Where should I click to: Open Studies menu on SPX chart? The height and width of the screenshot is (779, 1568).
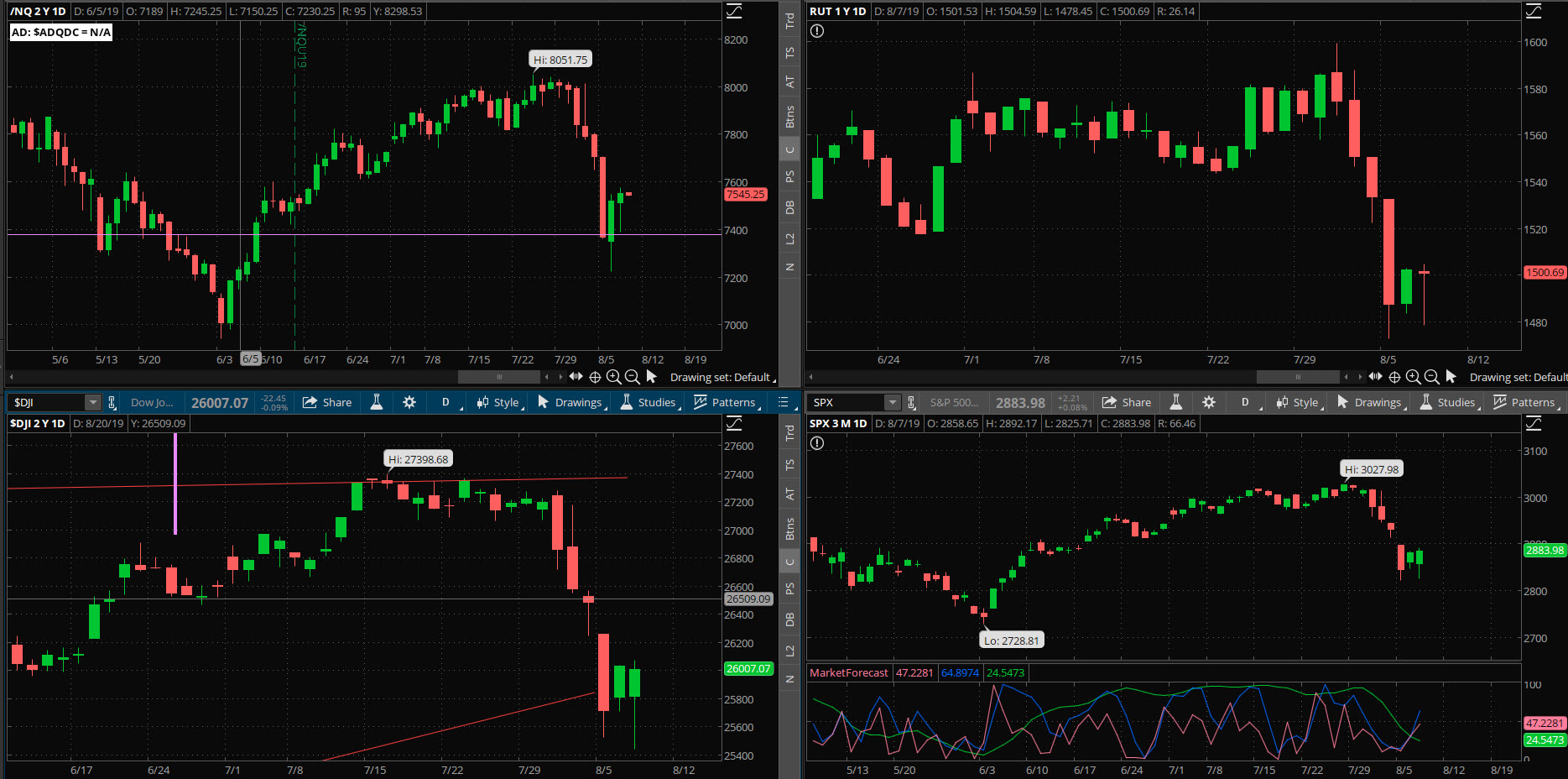tap(1449, 403)
